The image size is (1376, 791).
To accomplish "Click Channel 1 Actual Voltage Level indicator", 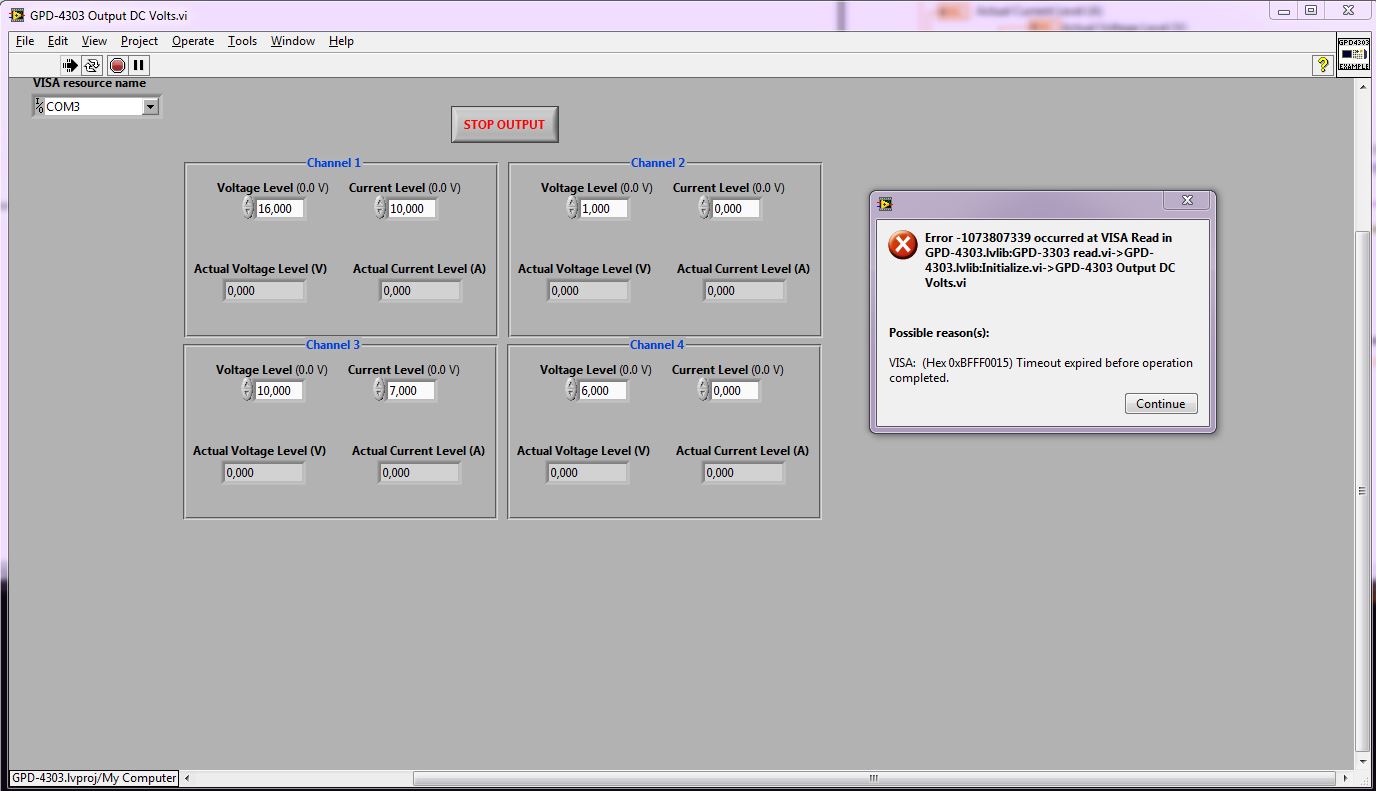I will [x=264, y=291].
